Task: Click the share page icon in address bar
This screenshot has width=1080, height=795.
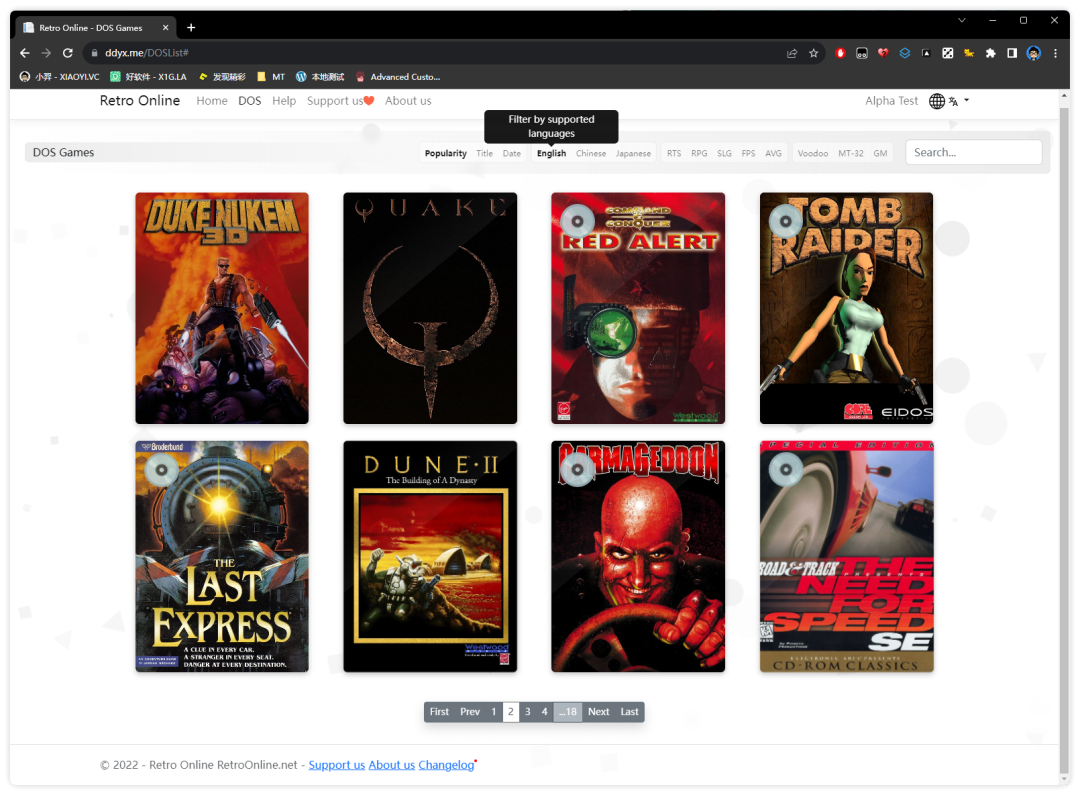Action: (x=792, y=53)
